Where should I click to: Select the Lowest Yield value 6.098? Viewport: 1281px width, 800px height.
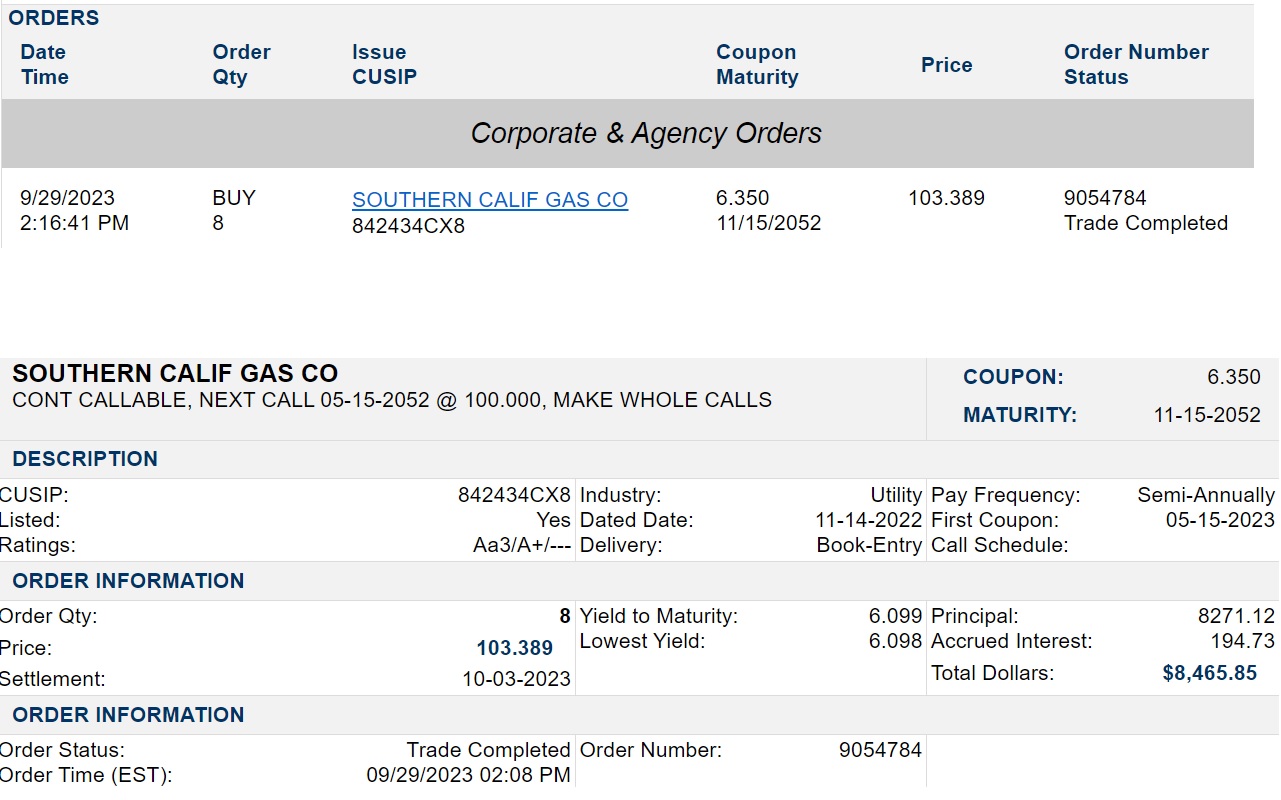coord(895,641)
